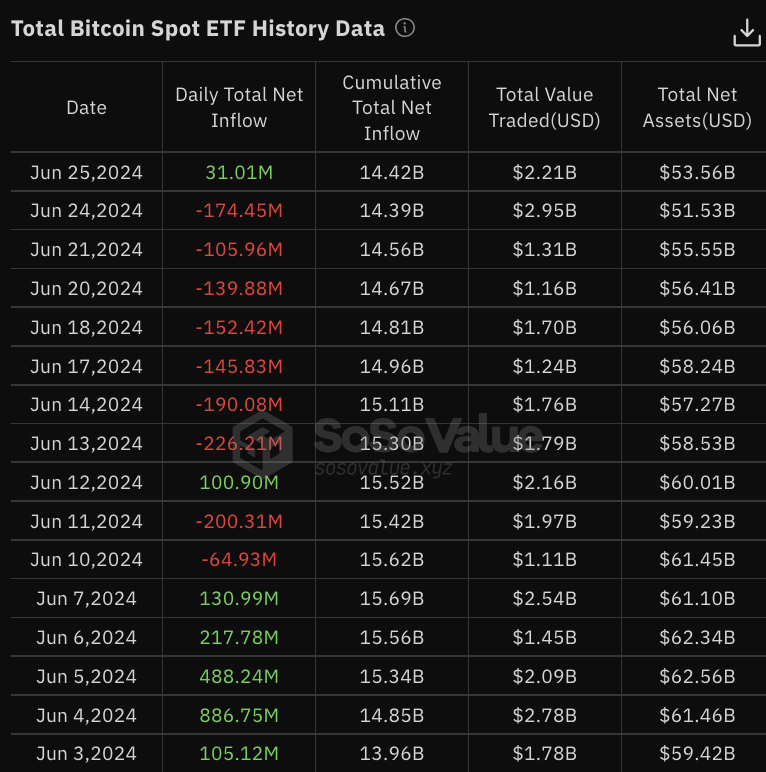Select the Jun 3,2024 row date
The height and width of the screenshot is (772, 766).
[x=86, y=753]
